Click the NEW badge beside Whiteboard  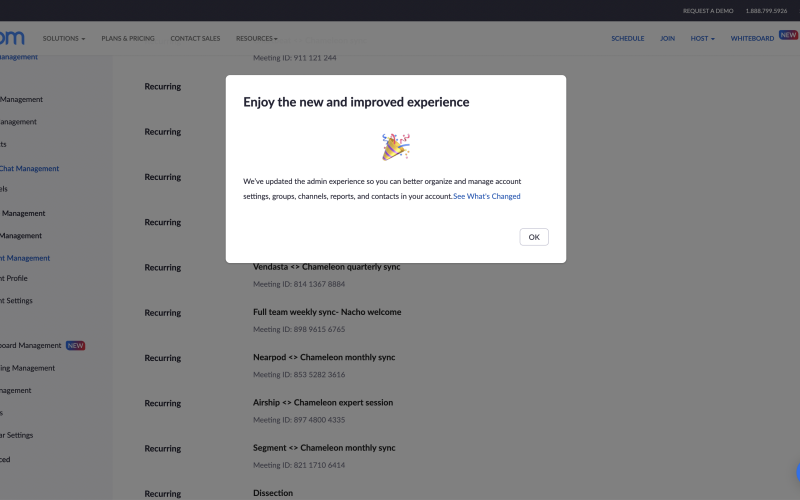[788, 36]
